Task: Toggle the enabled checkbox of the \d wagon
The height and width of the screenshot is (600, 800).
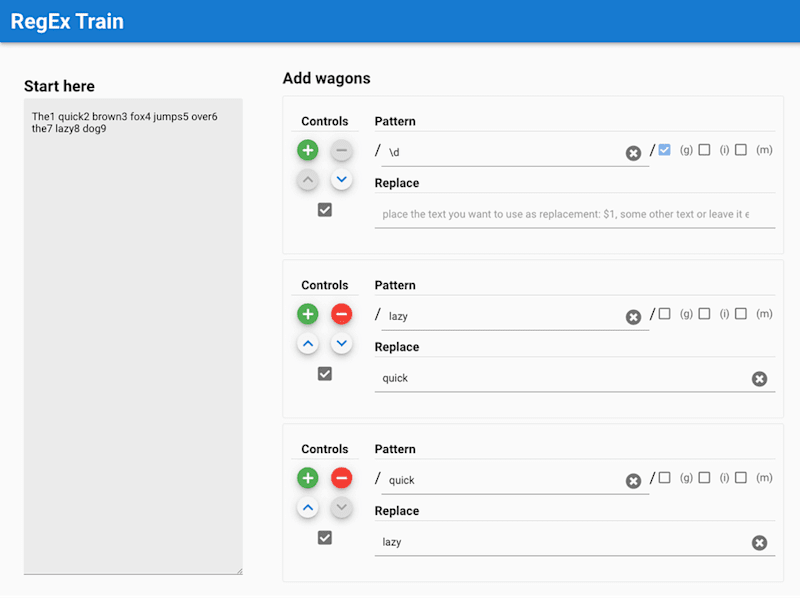Action: point(324,210)
